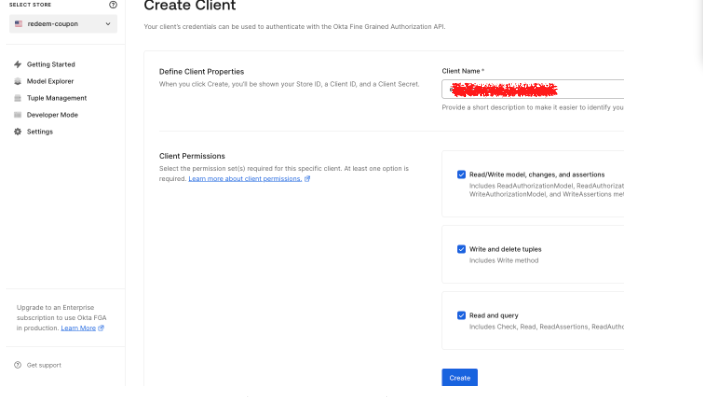The width and height of the screenshot is (703, 397).
Task: Go to Model Explorer
Action: point(50,81)
